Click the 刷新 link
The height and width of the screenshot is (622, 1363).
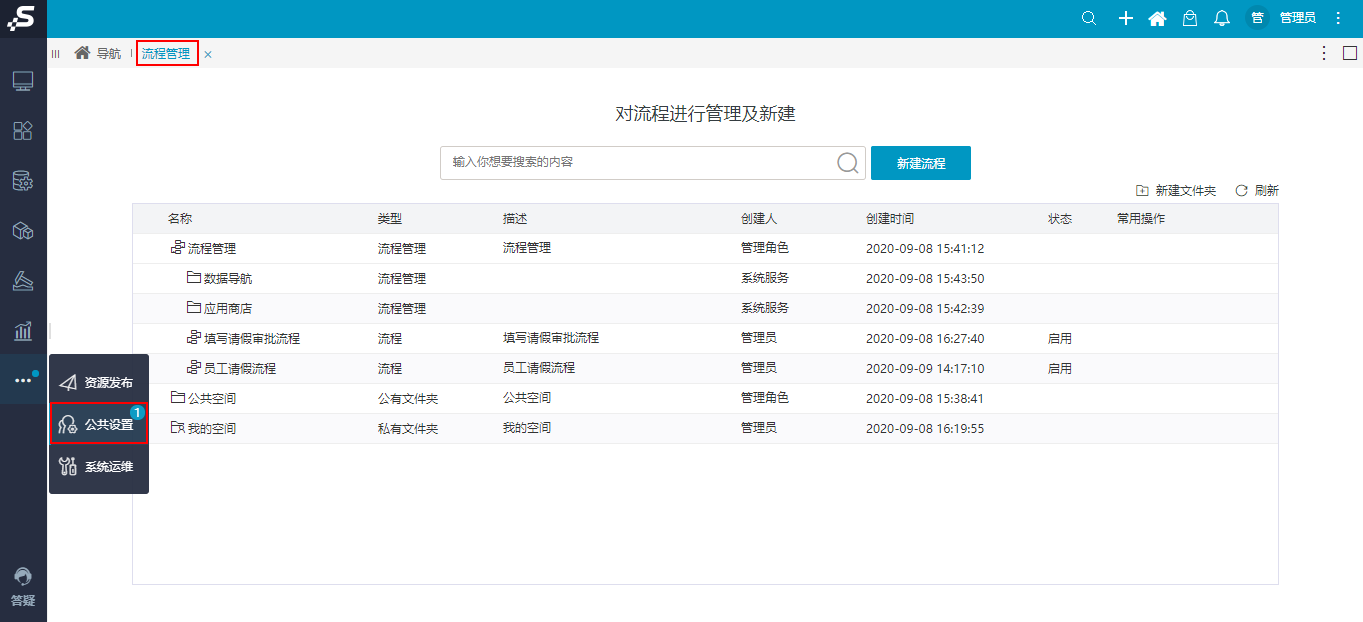point(1266,190)
